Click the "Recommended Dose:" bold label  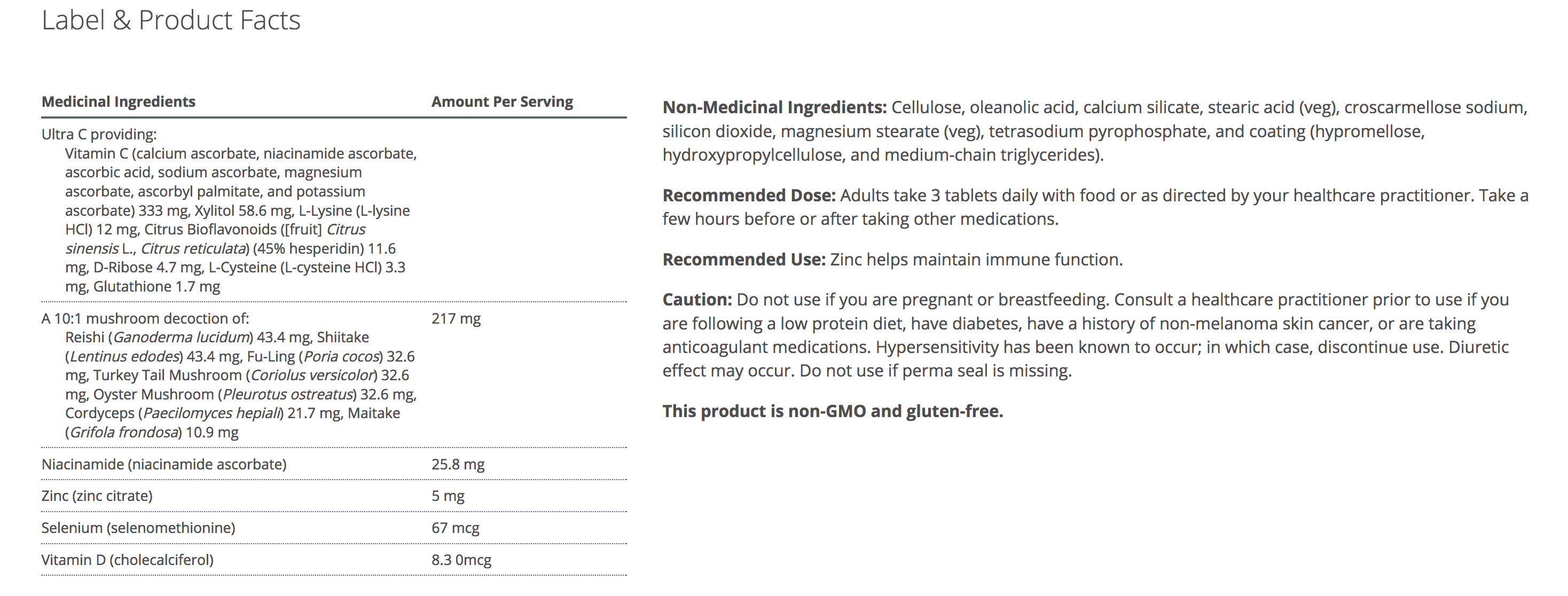click(749, 195)
